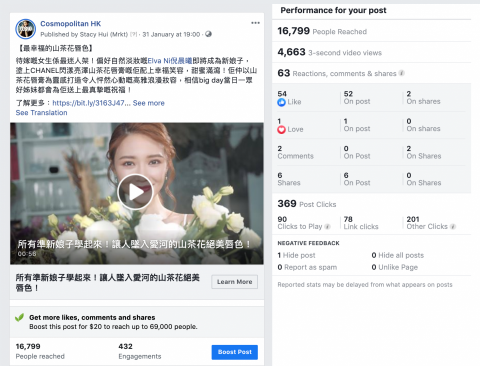Open the Elva Ni tagged name link
The image size is (480, 366).
pyautogui.click(x=170, y=61)
